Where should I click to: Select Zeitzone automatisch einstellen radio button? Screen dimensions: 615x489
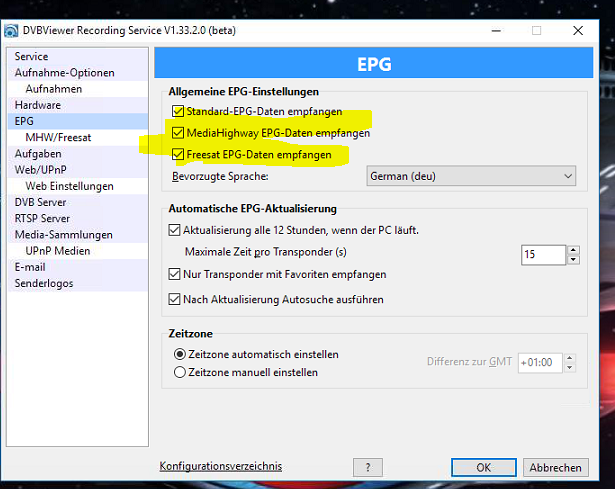coord(180,354)
